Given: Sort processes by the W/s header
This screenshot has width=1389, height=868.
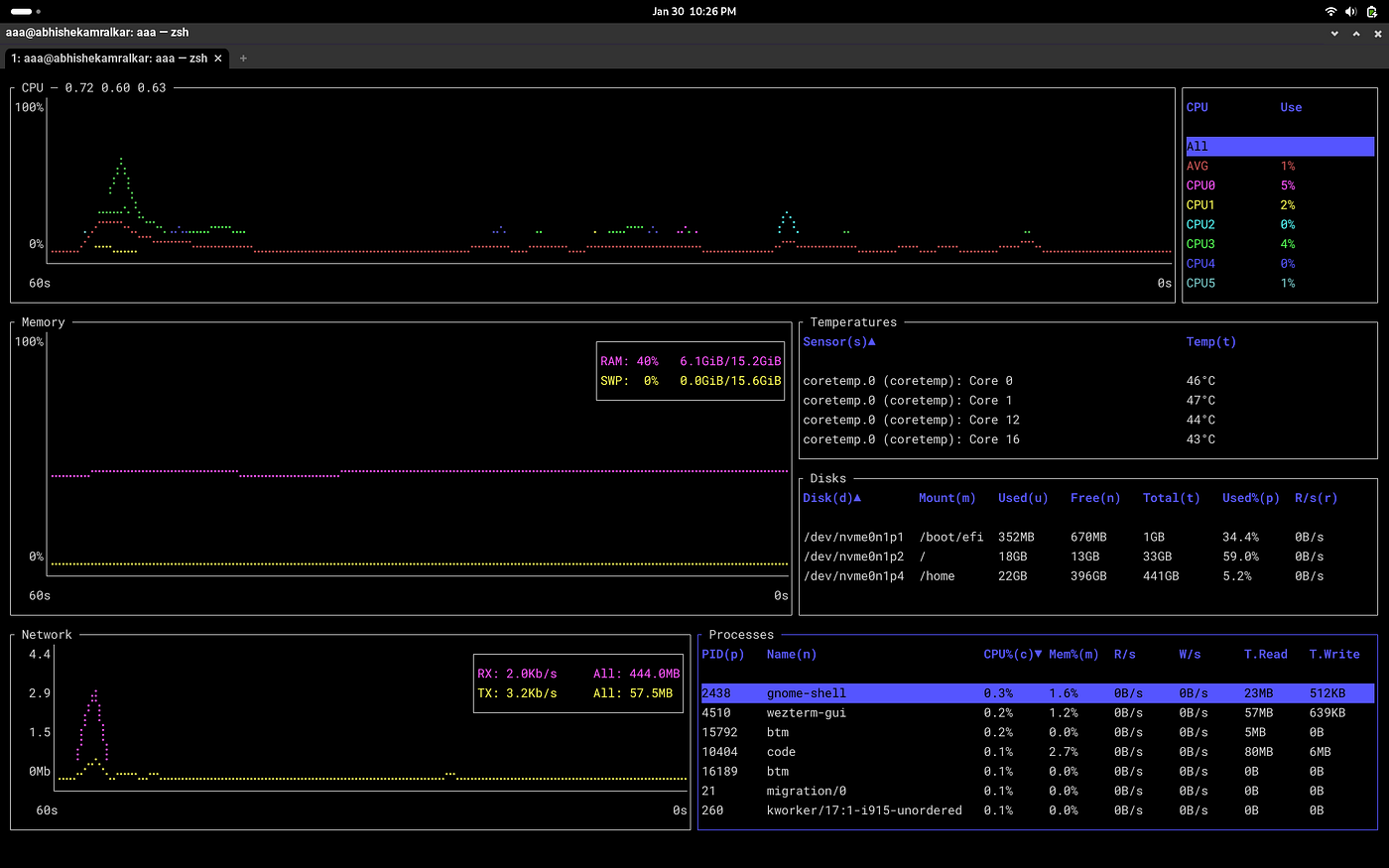Looking at the screenshot, I should [1190, 654].
